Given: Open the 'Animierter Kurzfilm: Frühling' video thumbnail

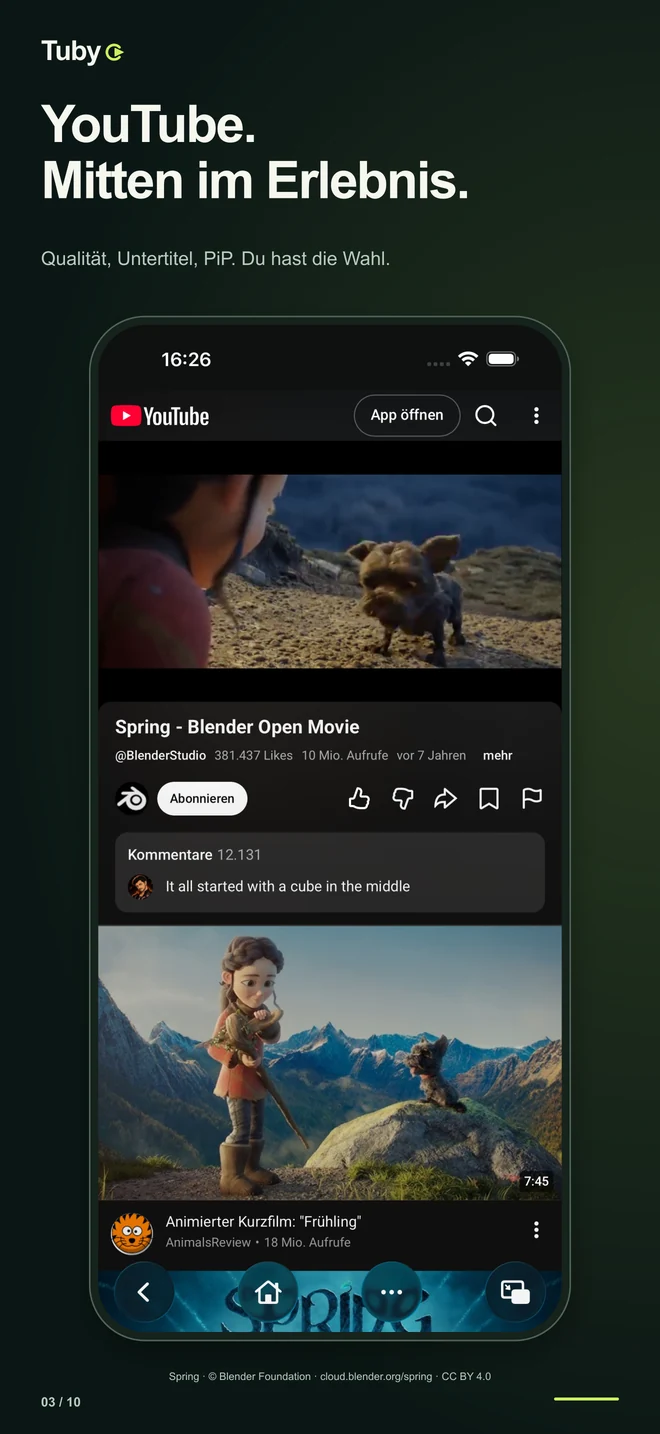Looking at the screenshot, I should (330, 1062).
